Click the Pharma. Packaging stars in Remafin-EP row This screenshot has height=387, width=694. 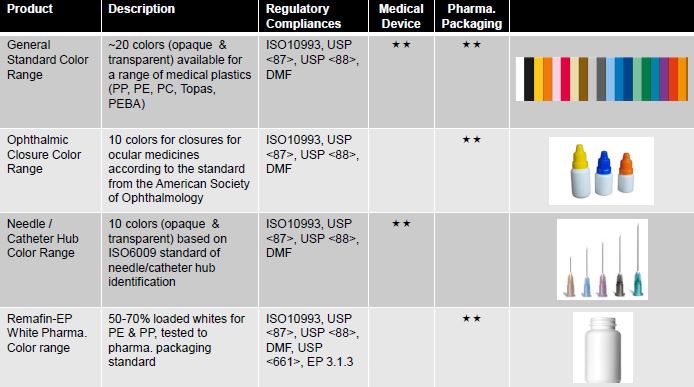(471, 318)
